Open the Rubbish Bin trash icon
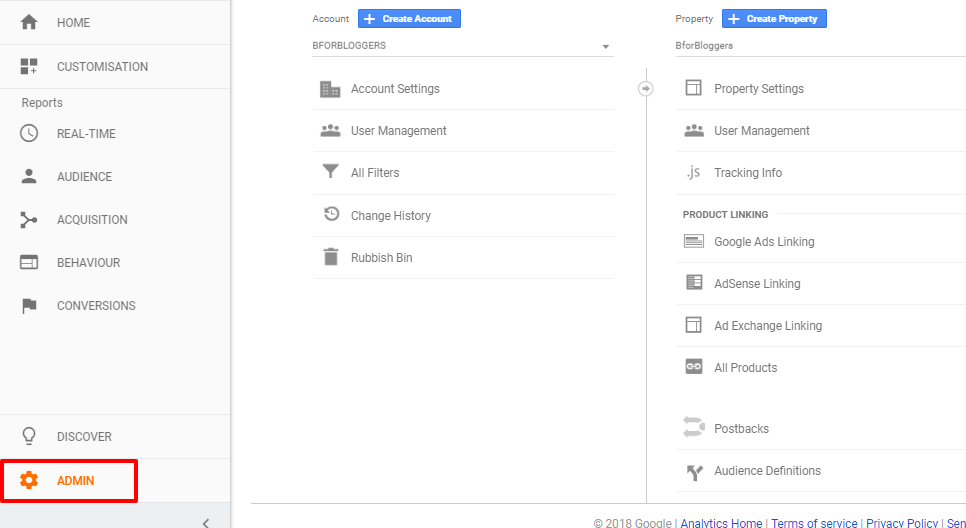Image resolution: width=966 pixels, height=528 pixels. tap(331, 256)
